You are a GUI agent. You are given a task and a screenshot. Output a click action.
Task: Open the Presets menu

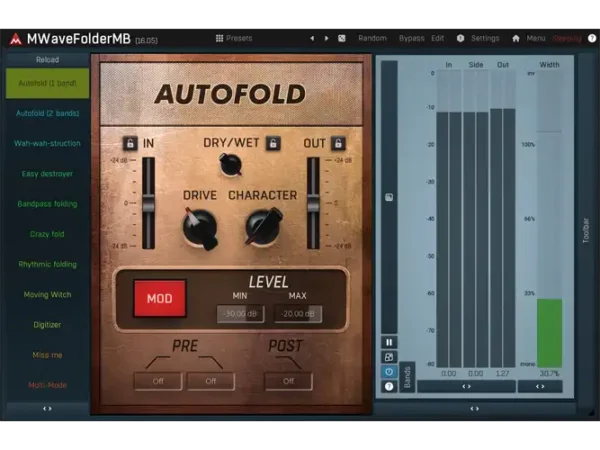(234, 38)
